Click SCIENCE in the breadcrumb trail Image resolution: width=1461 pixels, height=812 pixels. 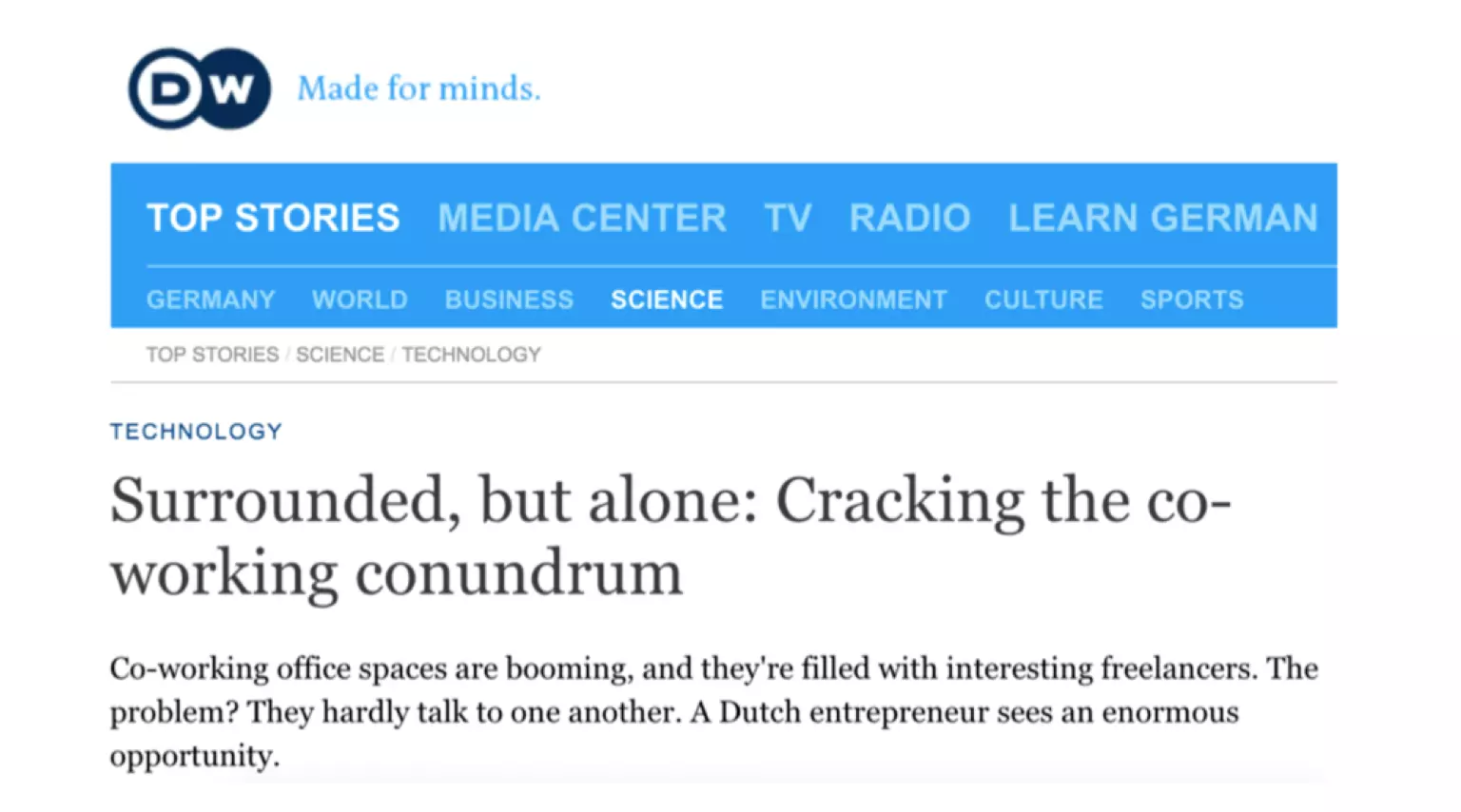(340, 355)
